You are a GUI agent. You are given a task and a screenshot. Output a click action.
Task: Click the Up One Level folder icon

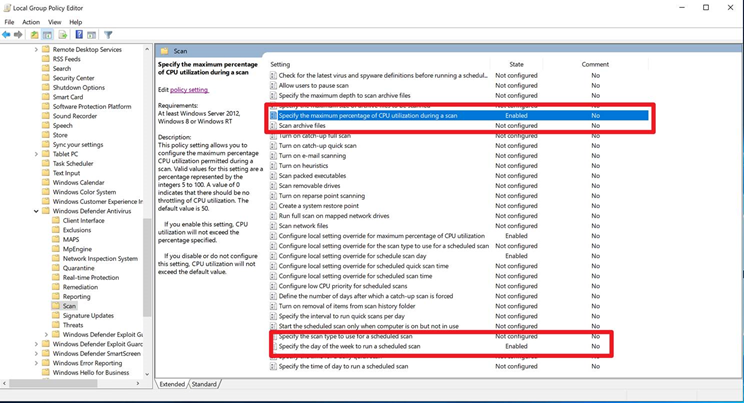click(35, 35)
